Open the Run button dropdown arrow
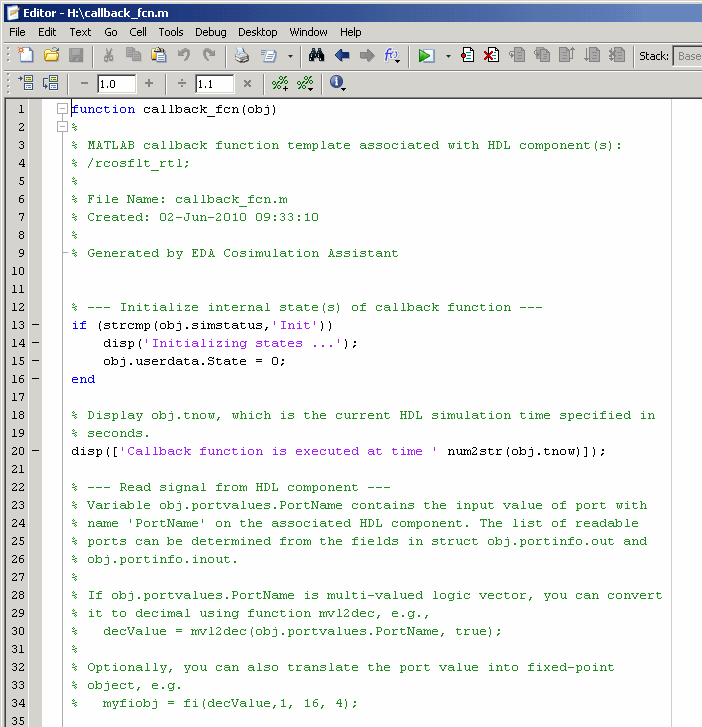The image size is (702, 727). [448, 57]
